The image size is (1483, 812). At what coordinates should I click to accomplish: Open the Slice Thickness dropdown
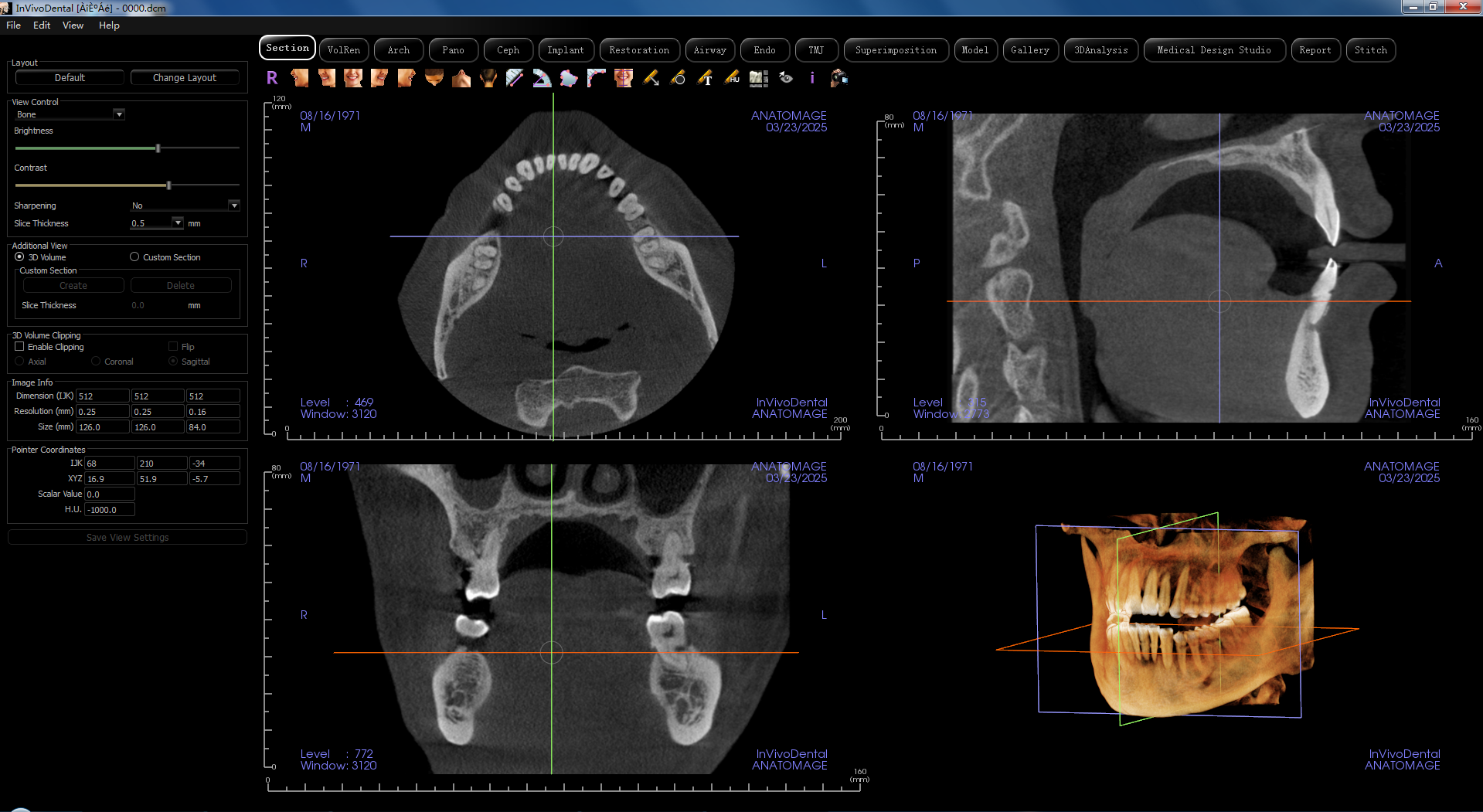click(x=179, y=223)
